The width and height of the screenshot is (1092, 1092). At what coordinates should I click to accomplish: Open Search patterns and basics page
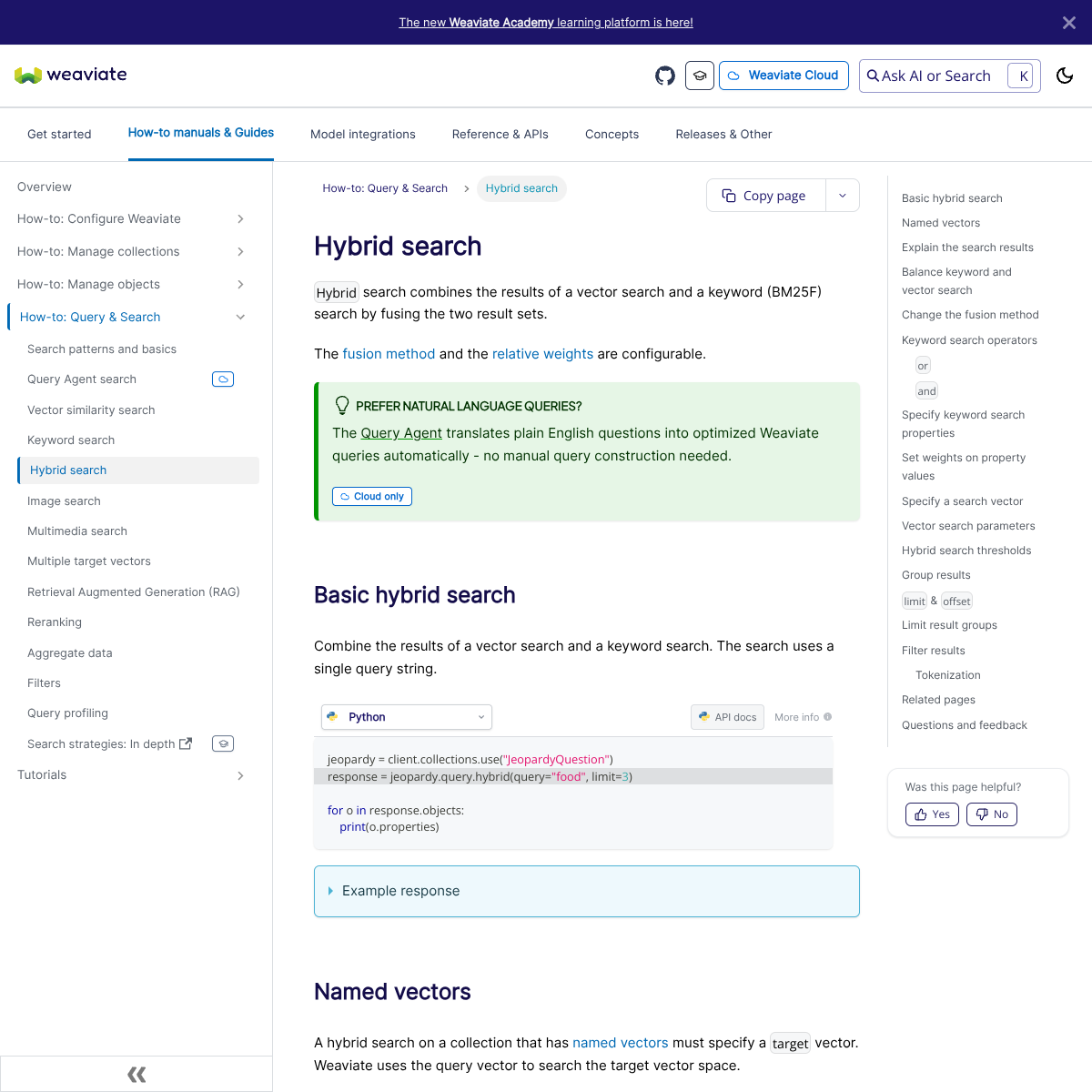(102, 349)
